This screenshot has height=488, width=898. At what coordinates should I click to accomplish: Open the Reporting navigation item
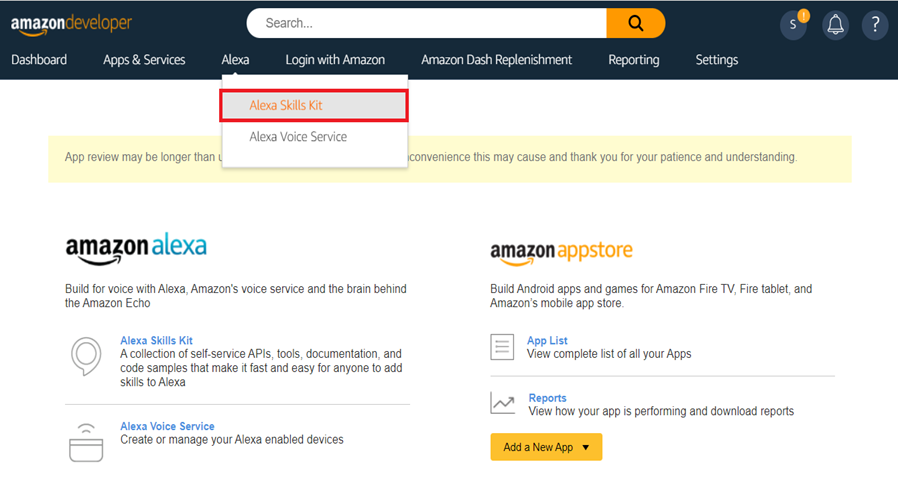click(633, 60)
